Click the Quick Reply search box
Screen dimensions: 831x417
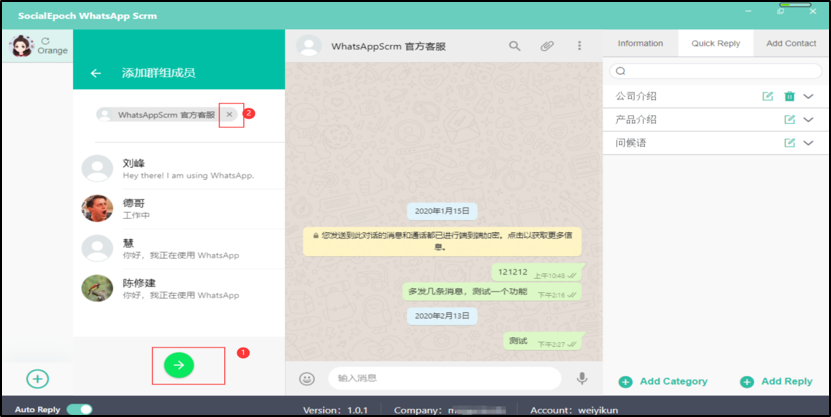[715, 71]
